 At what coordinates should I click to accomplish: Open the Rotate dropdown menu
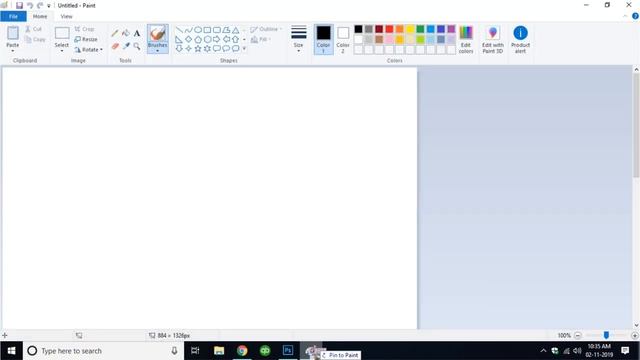[x=89, y=50]
